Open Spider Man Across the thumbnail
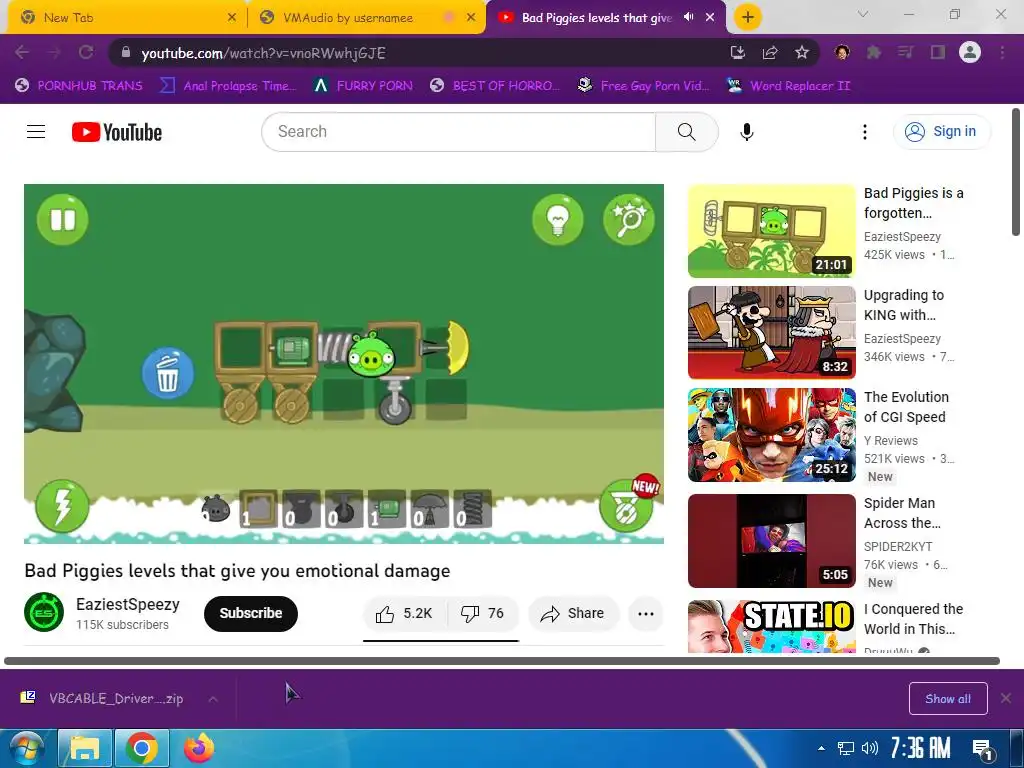The height and width of the screenshot is (768, 1024). point(772,541)
